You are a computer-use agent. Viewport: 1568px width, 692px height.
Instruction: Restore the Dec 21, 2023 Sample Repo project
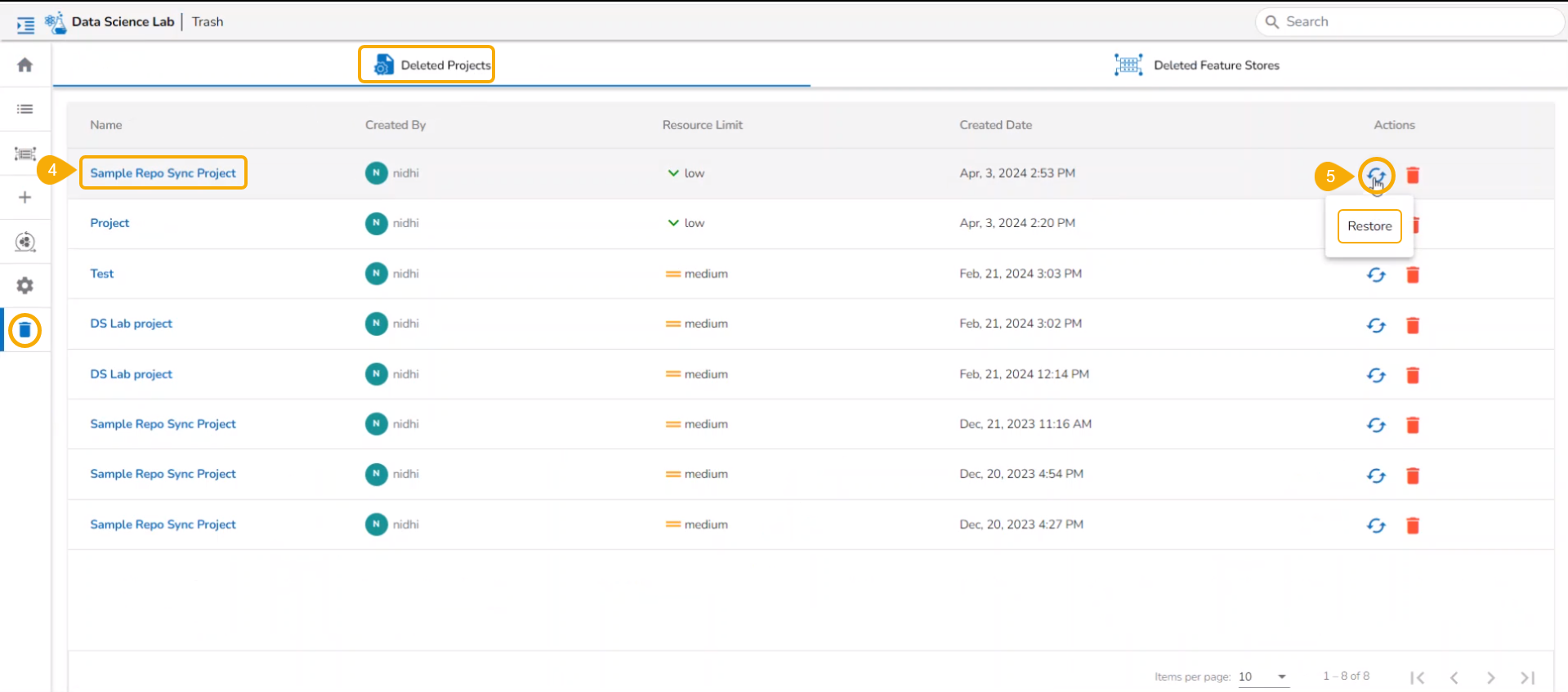click(1376, 425)
